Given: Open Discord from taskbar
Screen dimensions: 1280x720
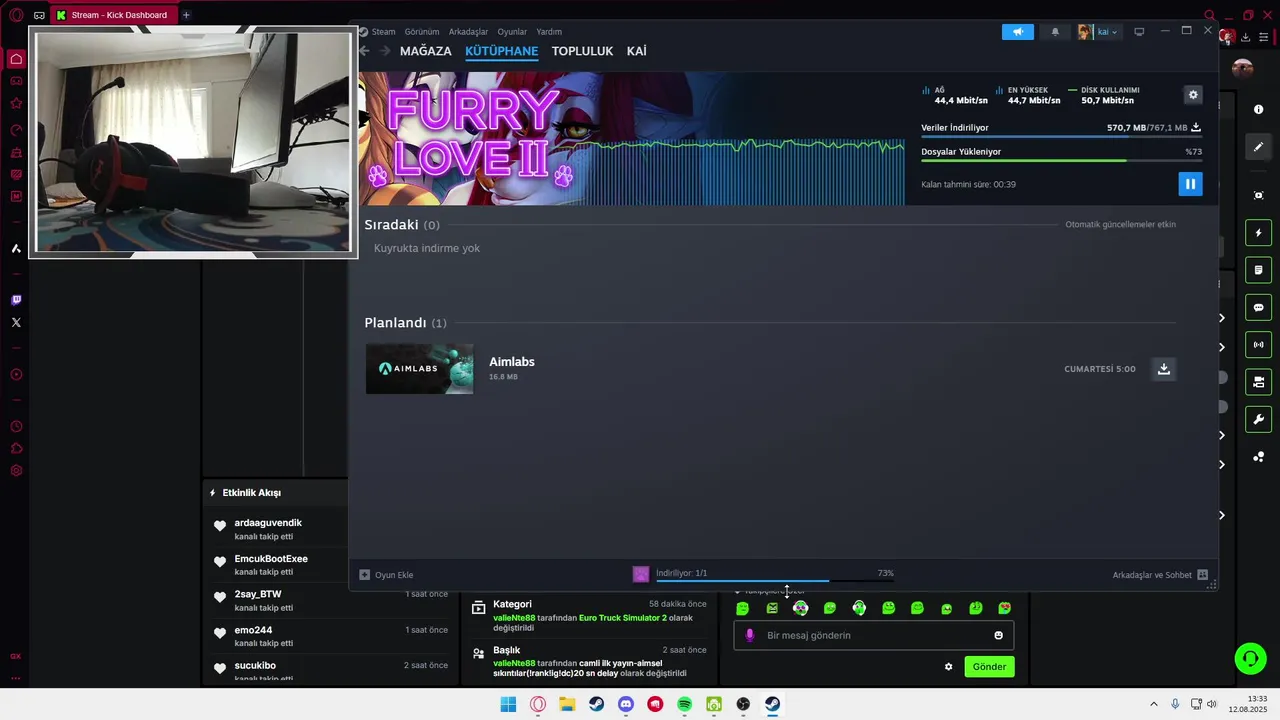Looking at the screenshot, I should (626, 704).
